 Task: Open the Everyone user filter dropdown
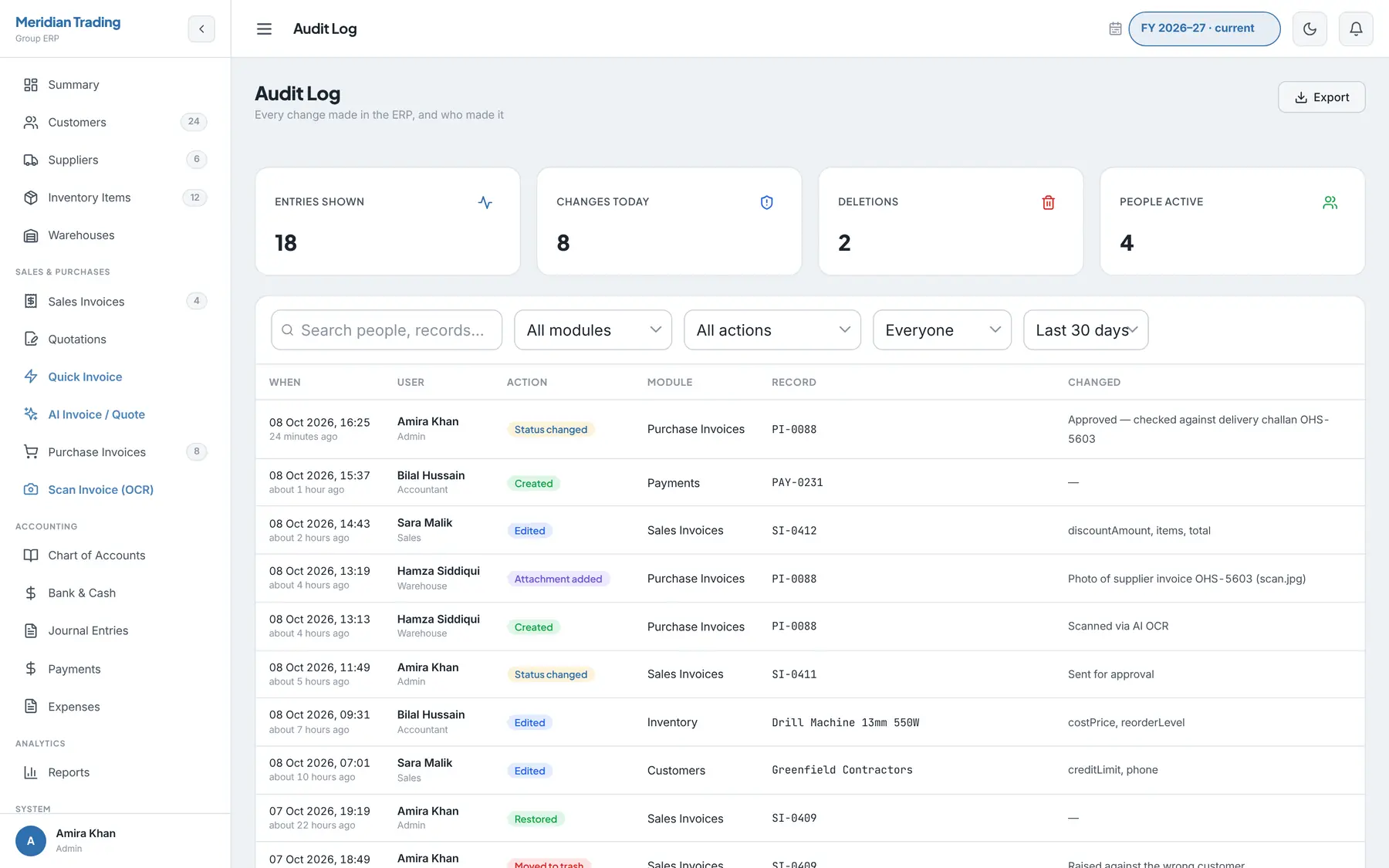click(x=942, y=330)
